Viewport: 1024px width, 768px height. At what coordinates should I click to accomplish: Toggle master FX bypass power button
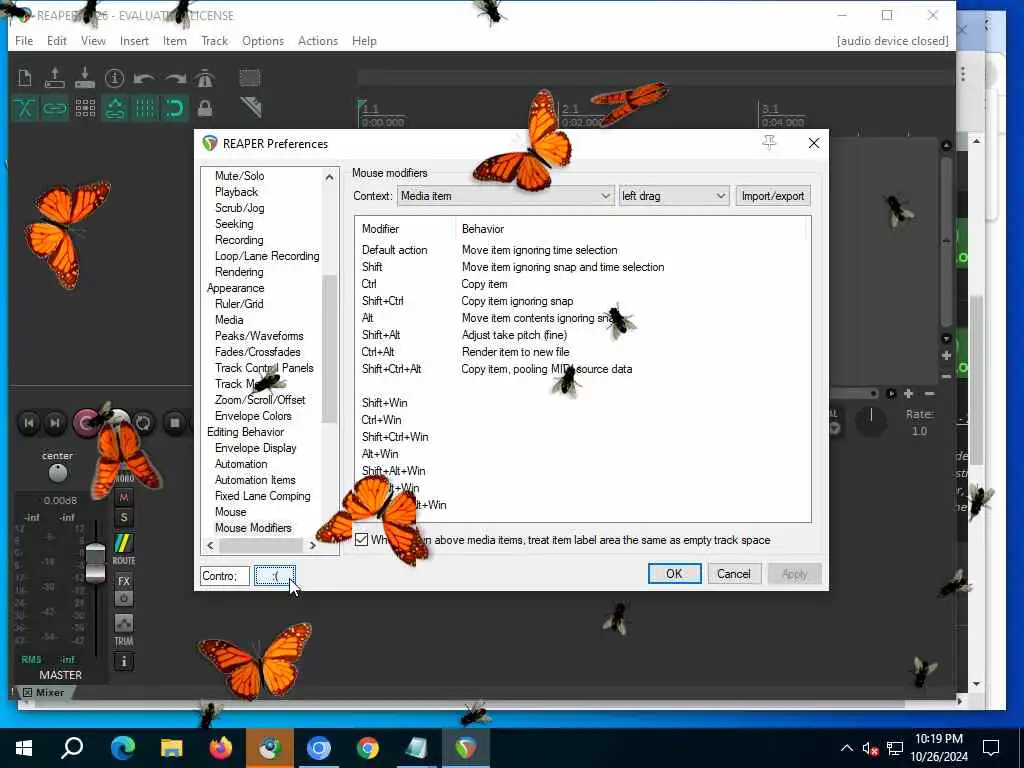[123, 598]
